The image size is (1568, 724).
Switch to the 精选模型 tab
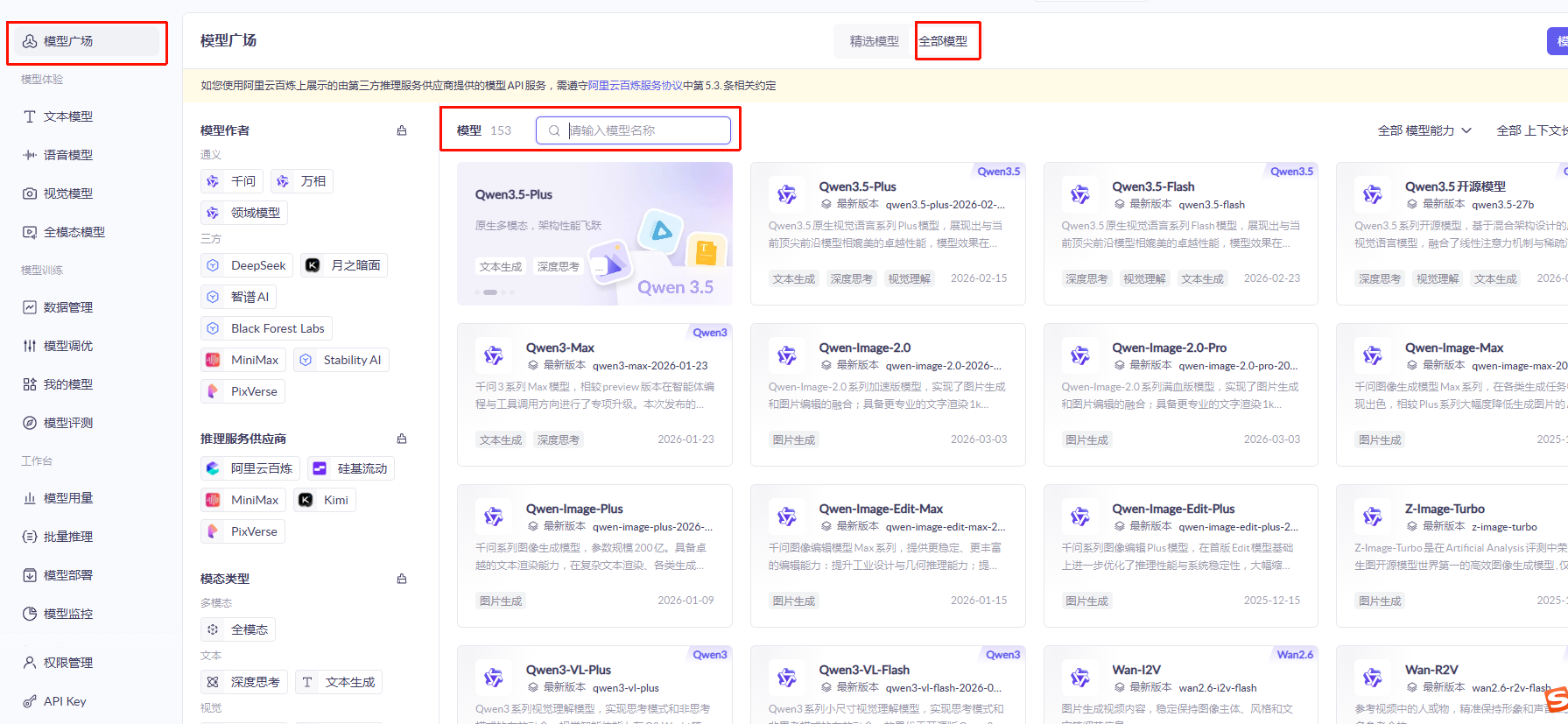(x=874, y=41)
